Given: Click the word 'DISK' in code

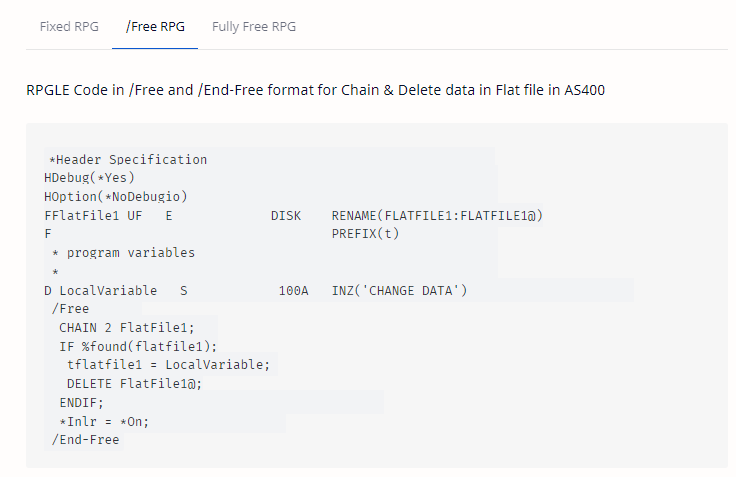Looking at the screenshot, I should (x=286, y=215).
